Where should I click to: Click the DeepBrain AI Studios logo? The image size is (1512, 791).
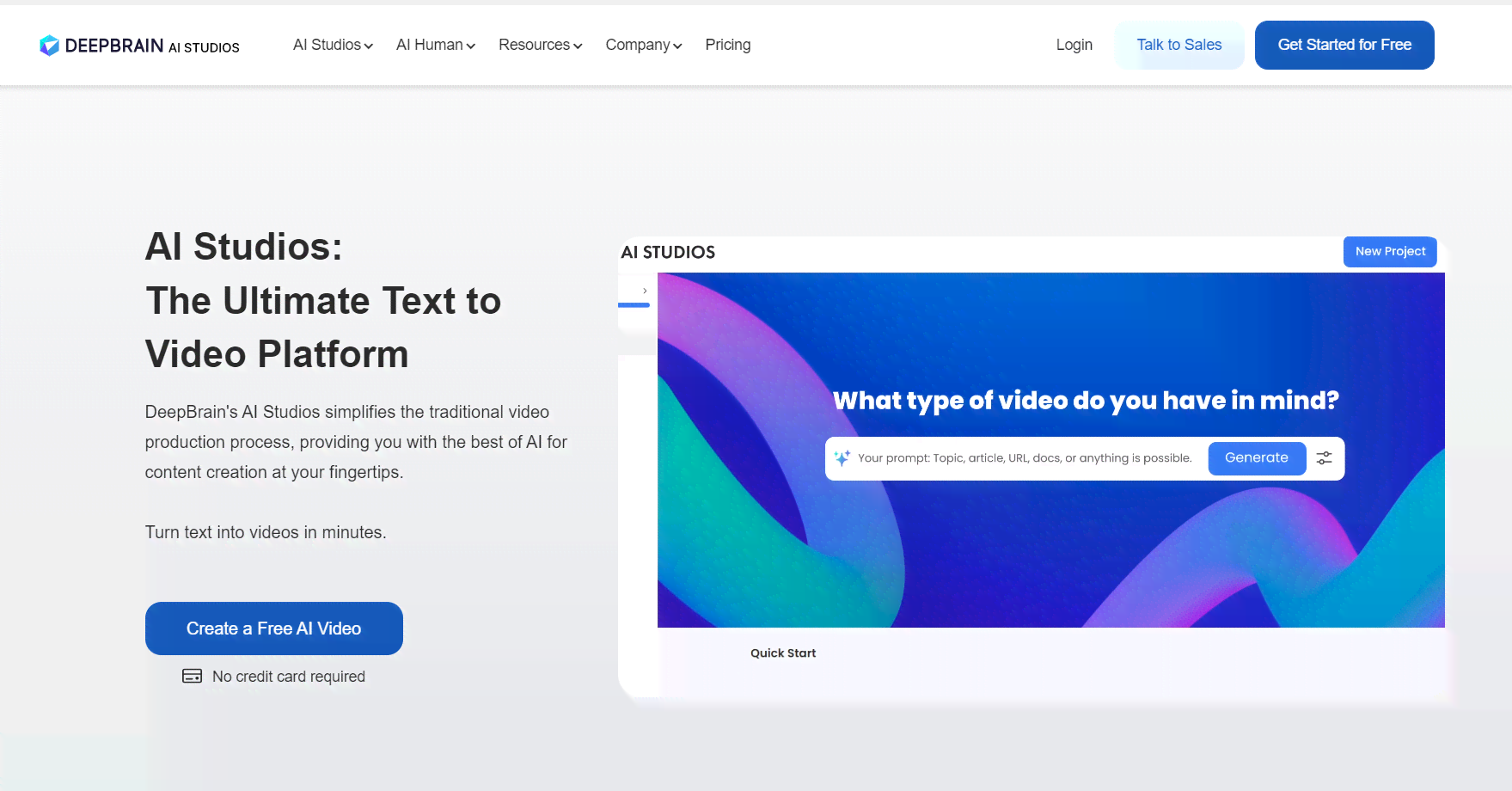click(x=139, y=46)
